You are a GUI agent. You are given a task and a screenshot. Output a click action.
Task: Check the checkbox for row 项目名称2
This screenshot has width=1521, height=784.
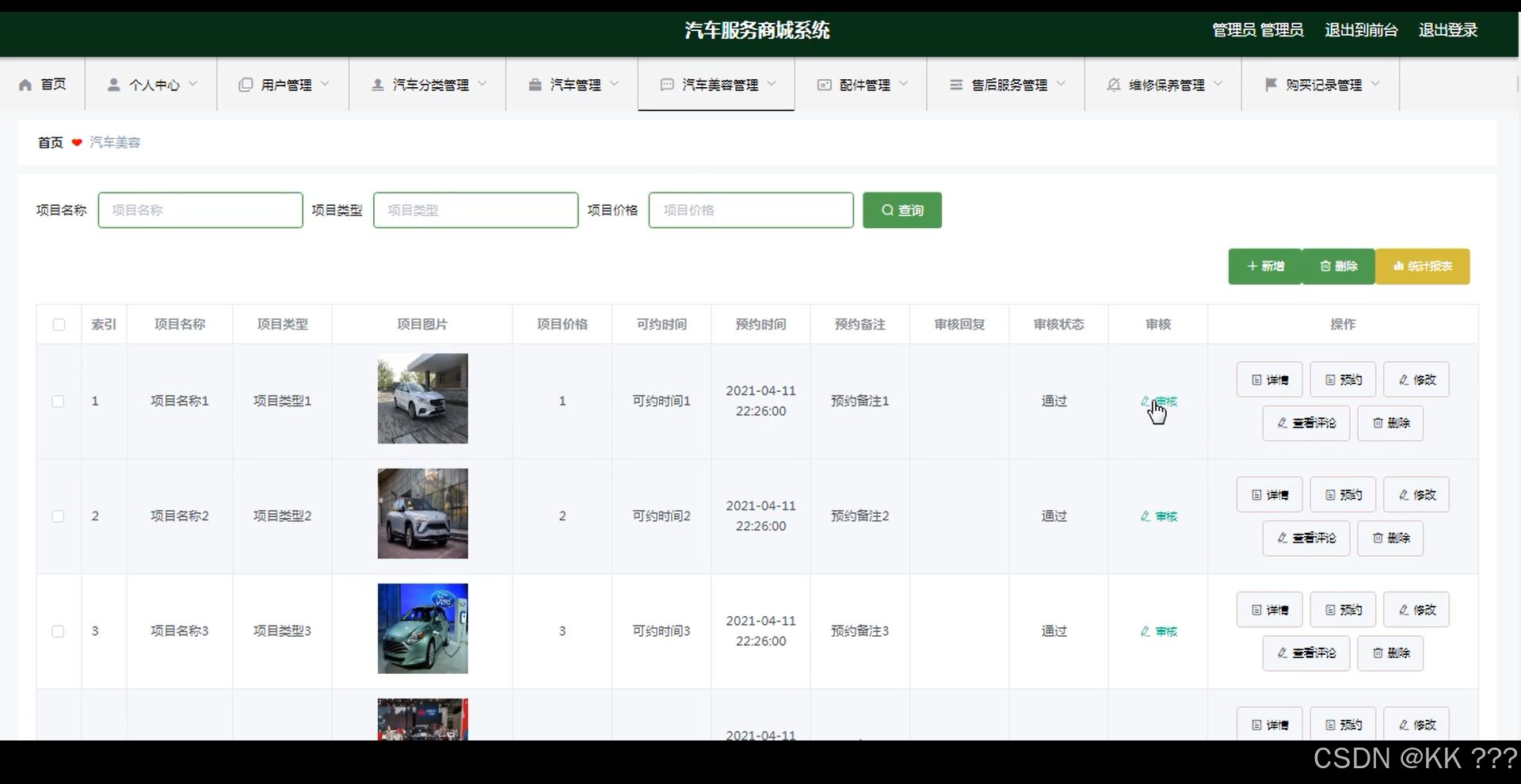click(x=59, y=516)
